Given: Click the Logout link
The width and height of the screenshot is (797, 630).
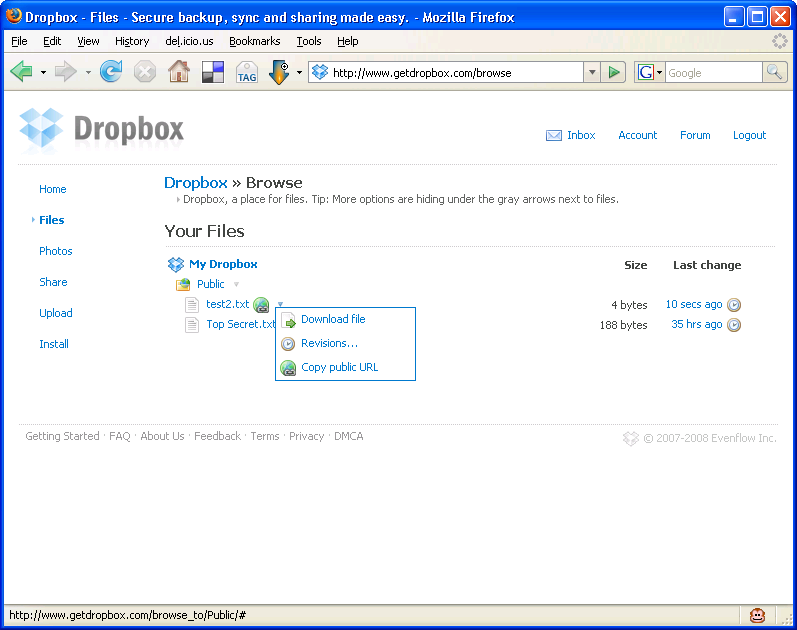Looking at the screenshot, I should click(x=749, y=135).
